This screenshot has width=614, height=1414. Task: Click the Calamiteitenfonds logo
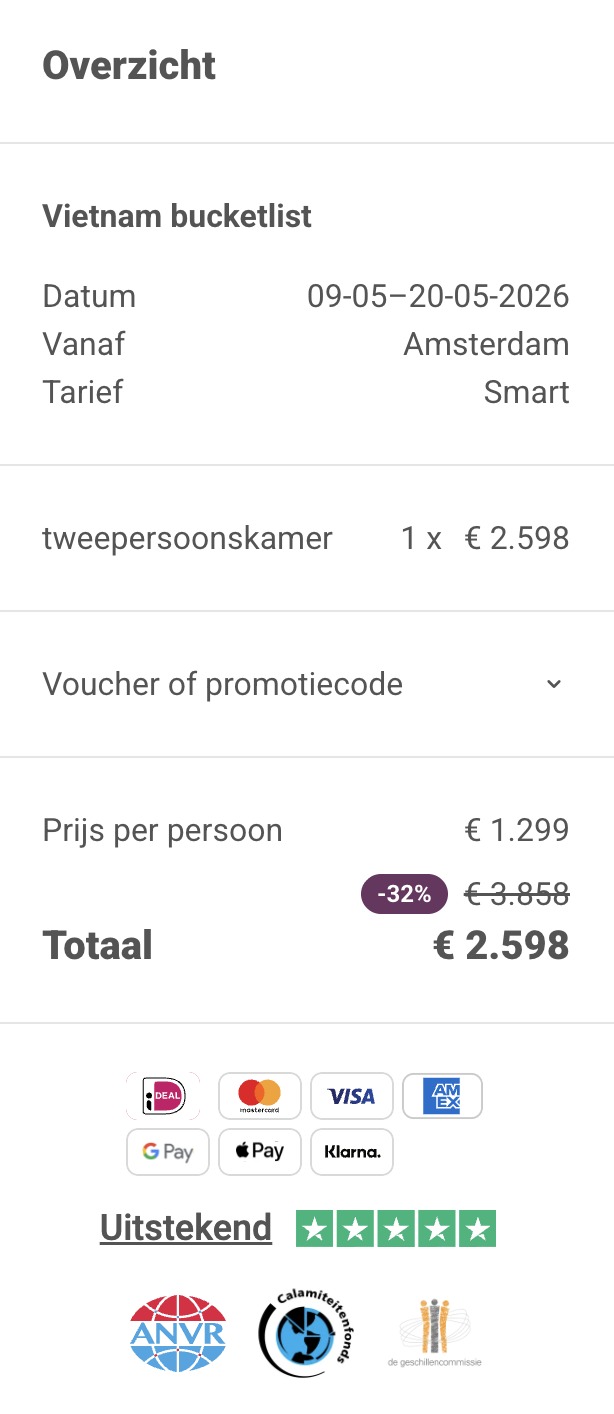(304, 1333)
